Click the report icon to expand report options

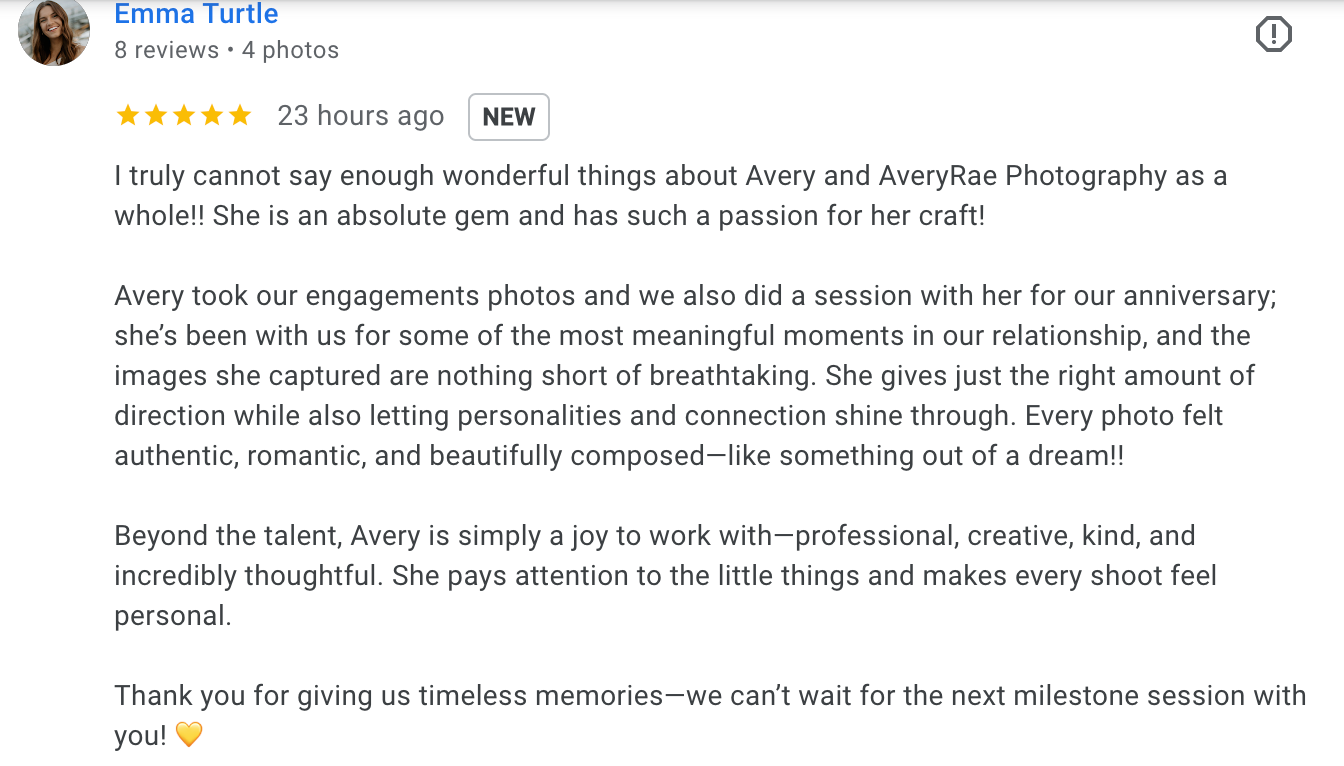pos(1274,33)
